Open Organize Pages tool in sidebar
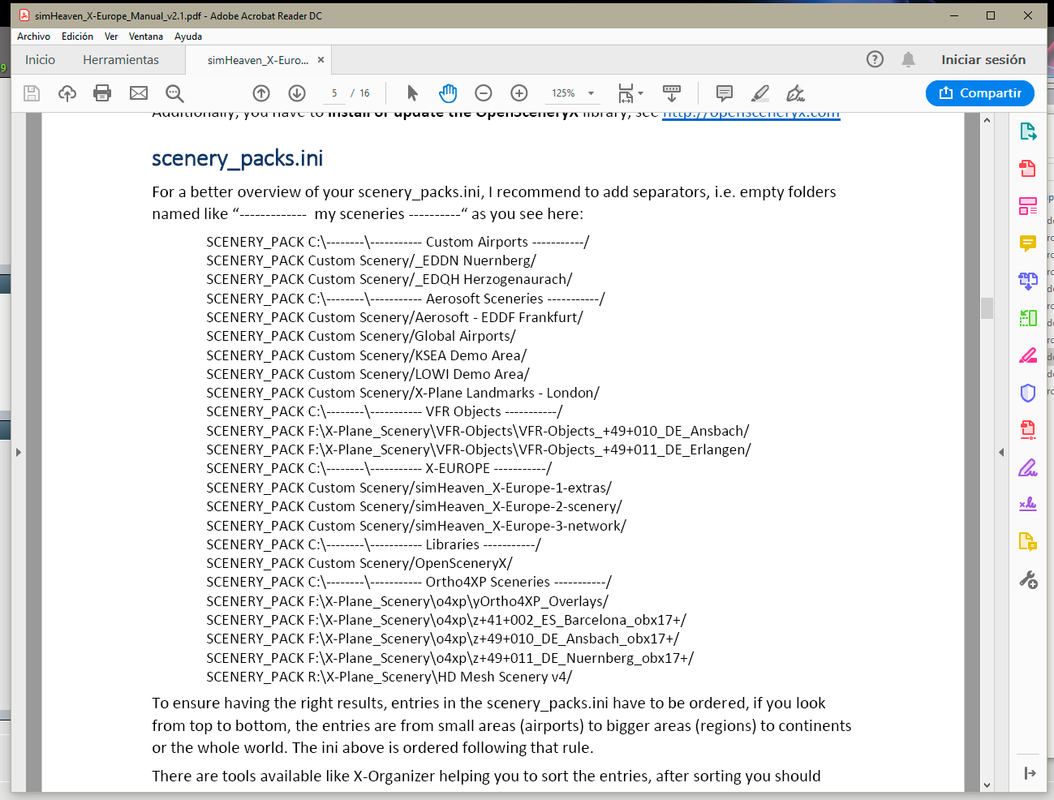Image resolution: width=1054 pixels, height=800 pixels. click(1028, 317)
